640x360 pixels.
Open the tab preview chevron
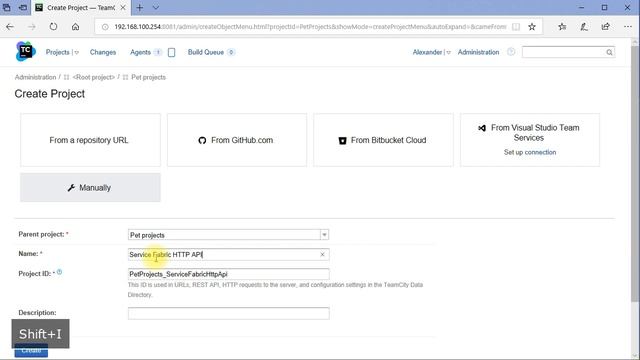pos(156,8)
